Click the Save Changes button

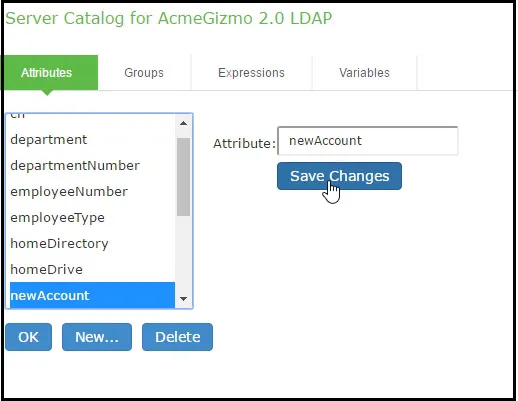pyautogui.click(x=339, y=176)
